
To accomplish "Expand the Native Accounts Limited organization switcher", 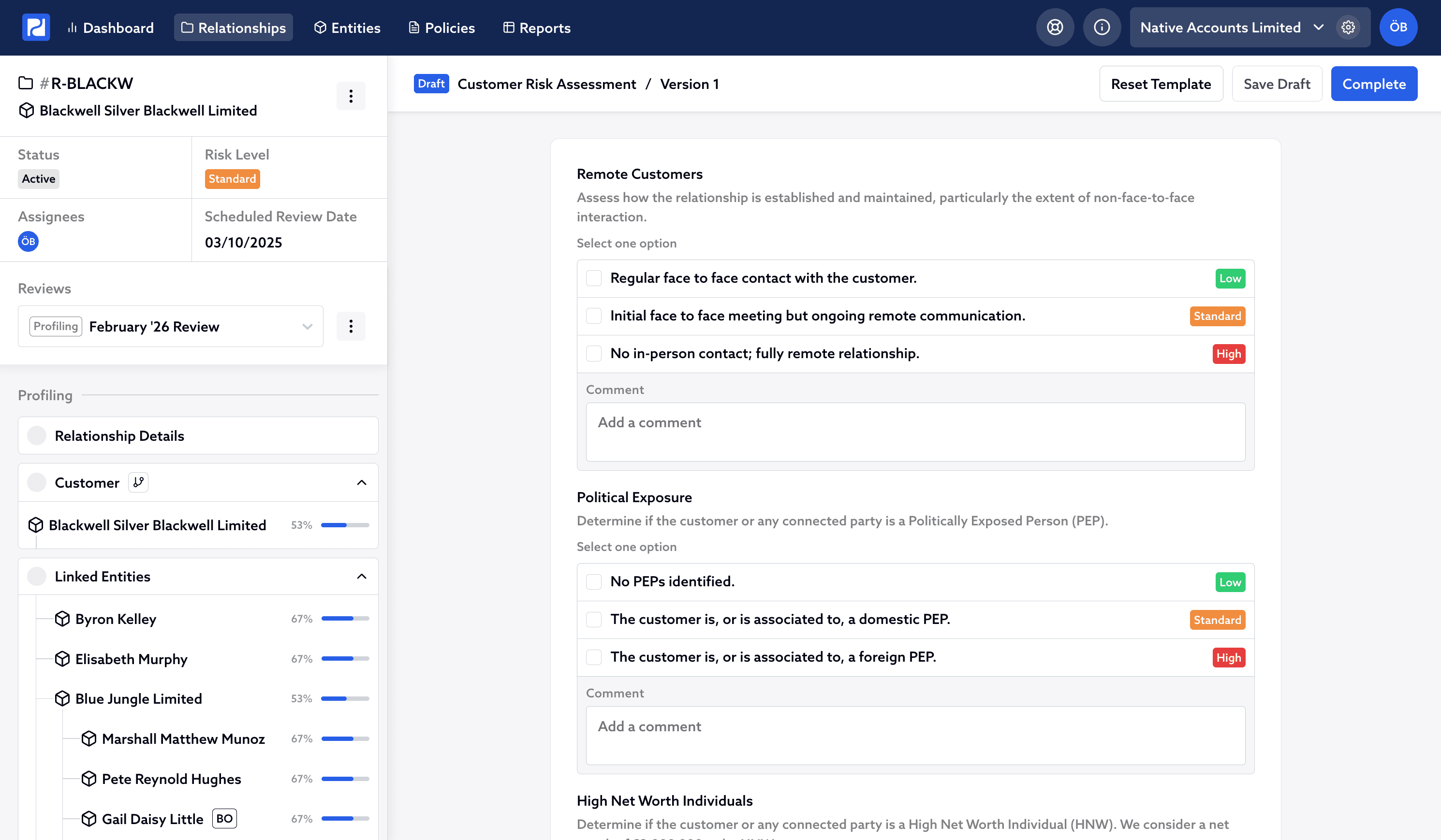I will click(x=1229, y=28).
